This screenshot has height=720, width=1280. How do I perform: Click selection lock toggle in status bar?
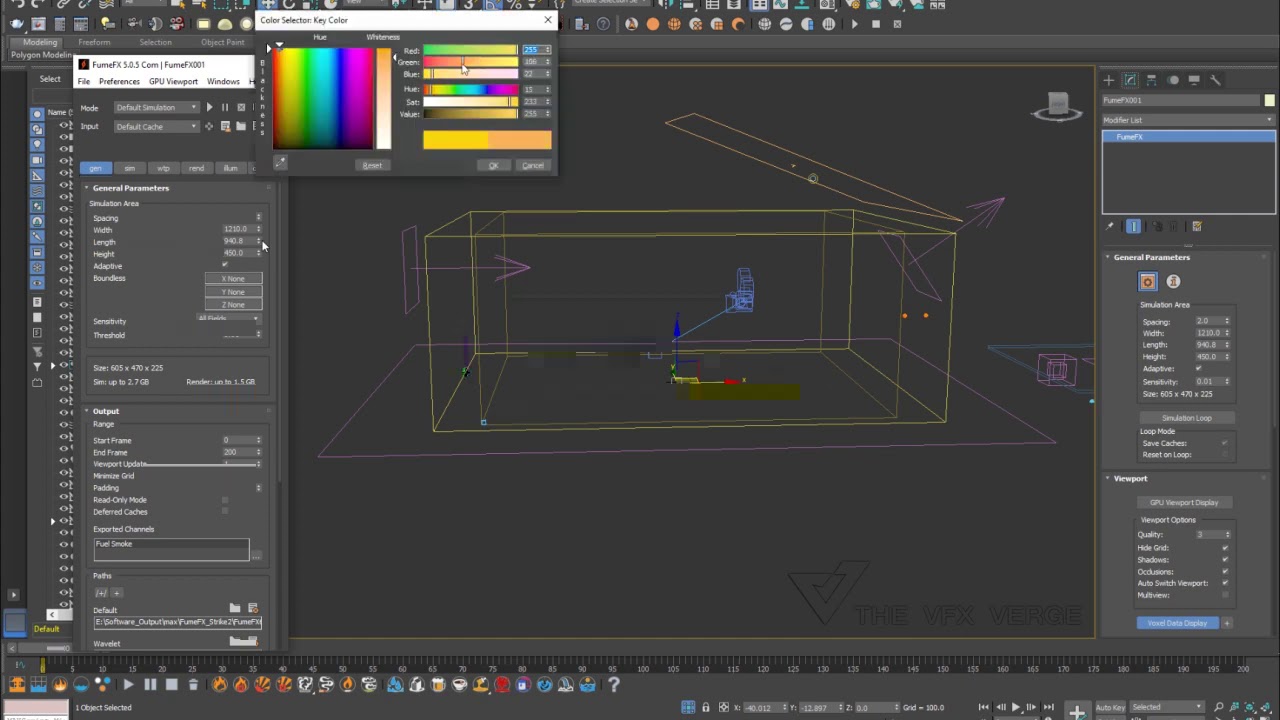click(706, 708)
